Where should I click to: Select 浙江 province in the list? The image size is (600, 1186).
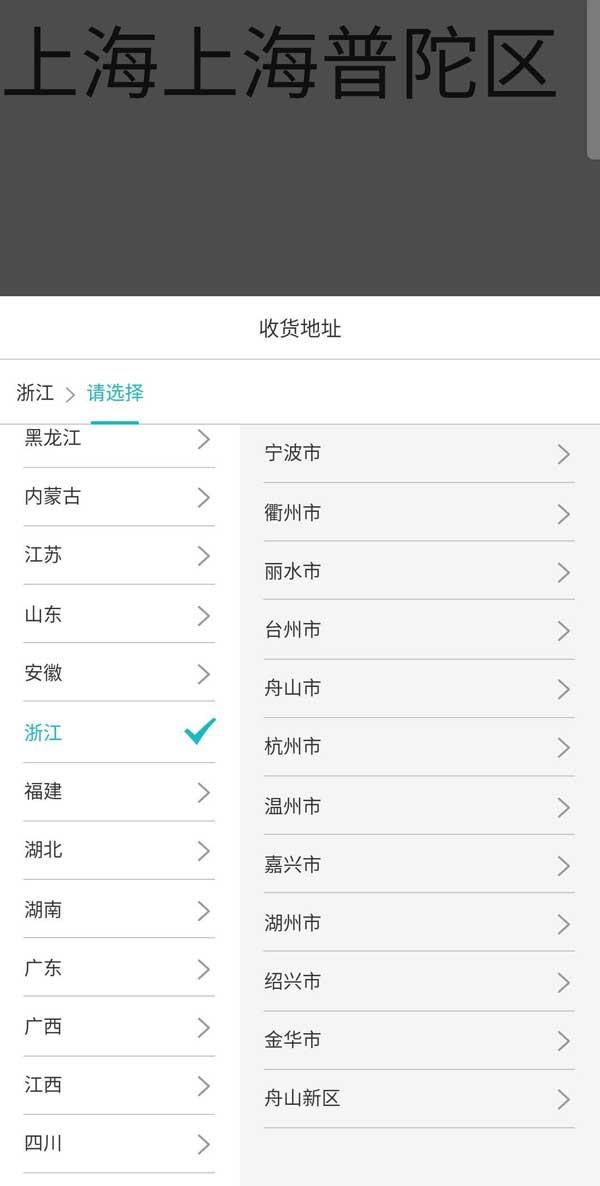43,733
